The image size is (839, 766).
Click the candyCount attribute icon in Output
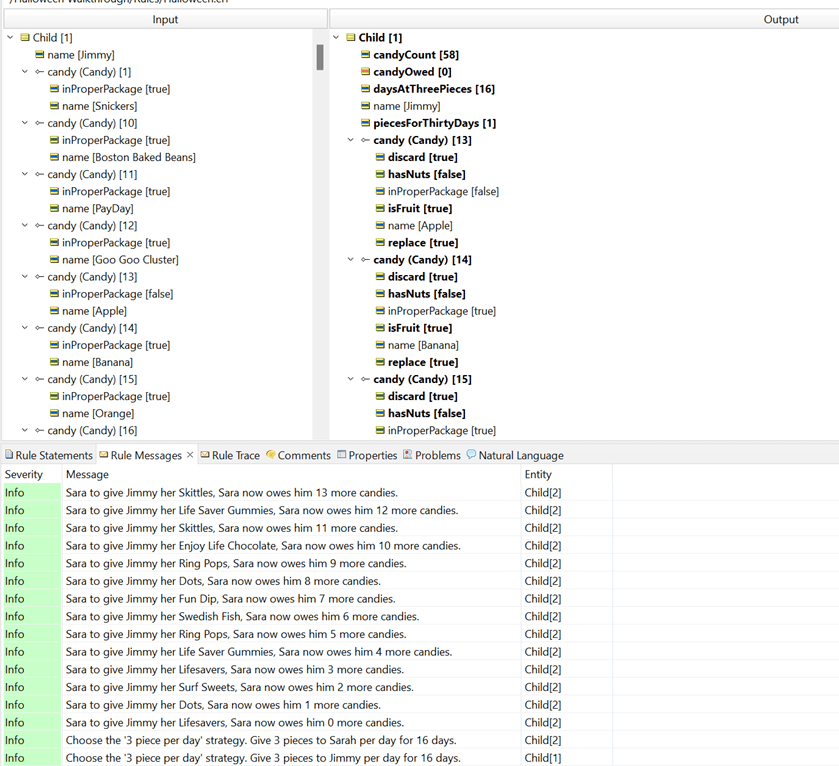click(x=366, y=55)
